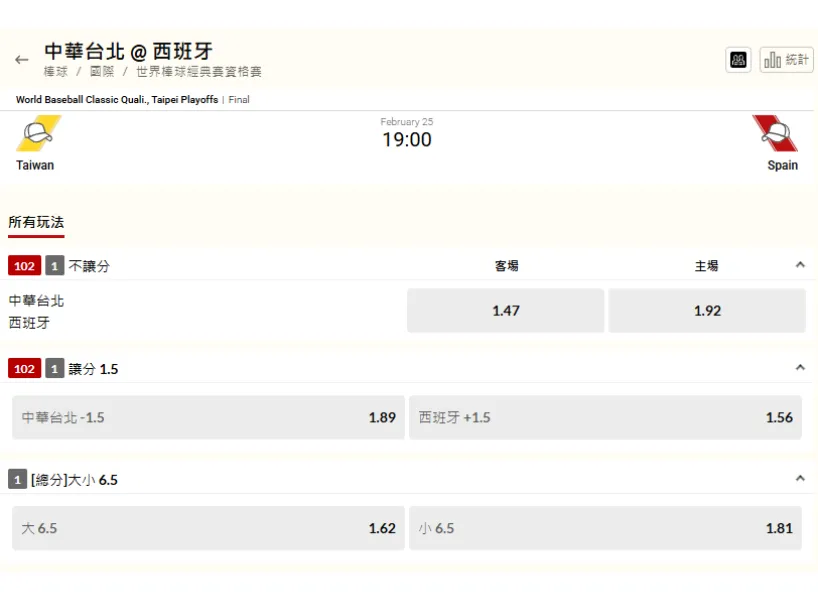818x600 pixels.
Task: Click the 1 badge beside [總分]大小 6.5
Action: (x=17, y=479)
